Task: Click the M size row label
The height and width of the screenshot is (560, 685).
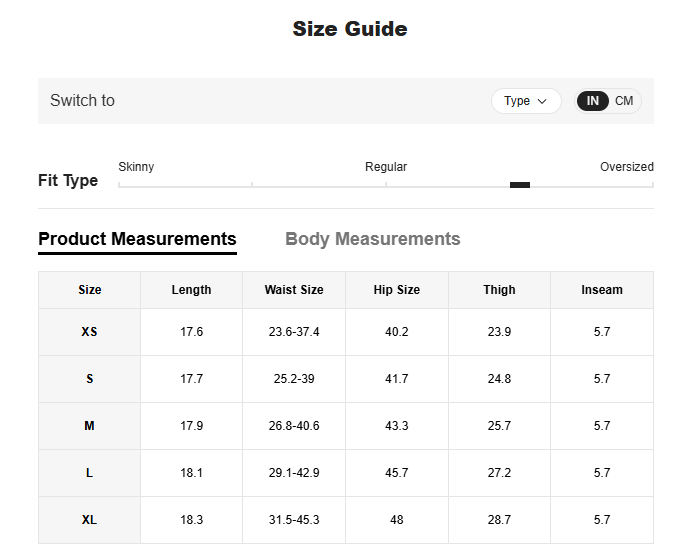Action: pyautogui.click(x=90, y=426)
